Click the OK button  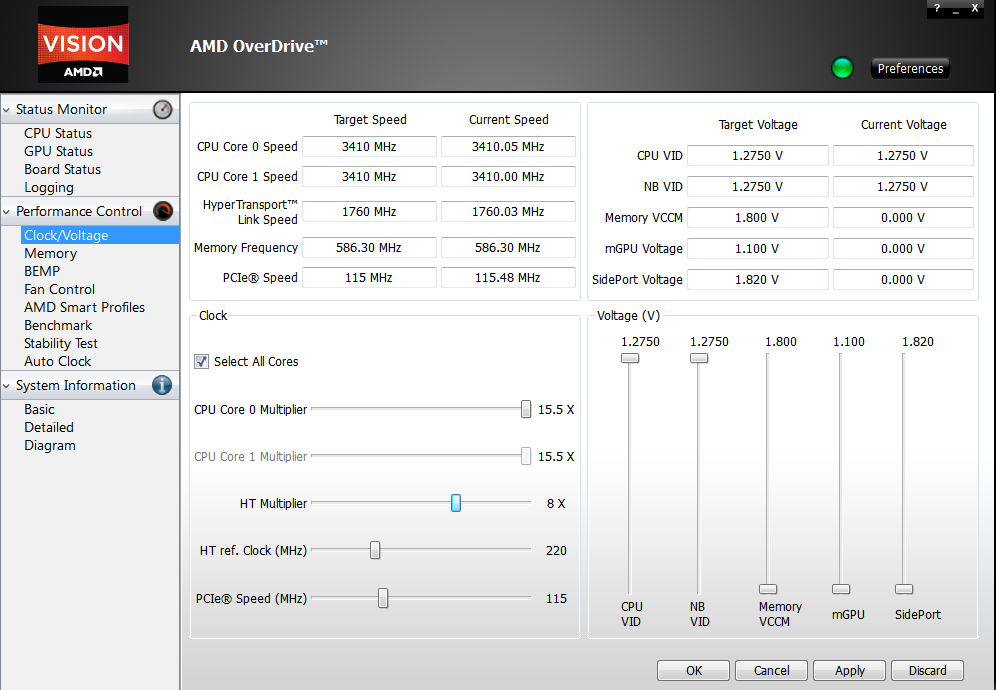coord(694,670)
